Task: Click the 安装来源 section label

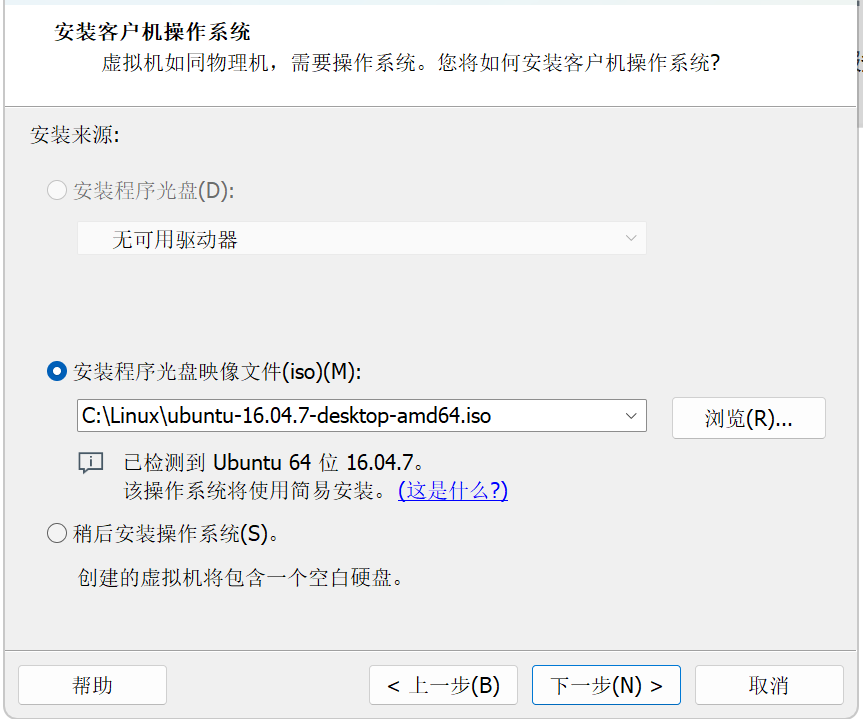Action: pos(75,134)
